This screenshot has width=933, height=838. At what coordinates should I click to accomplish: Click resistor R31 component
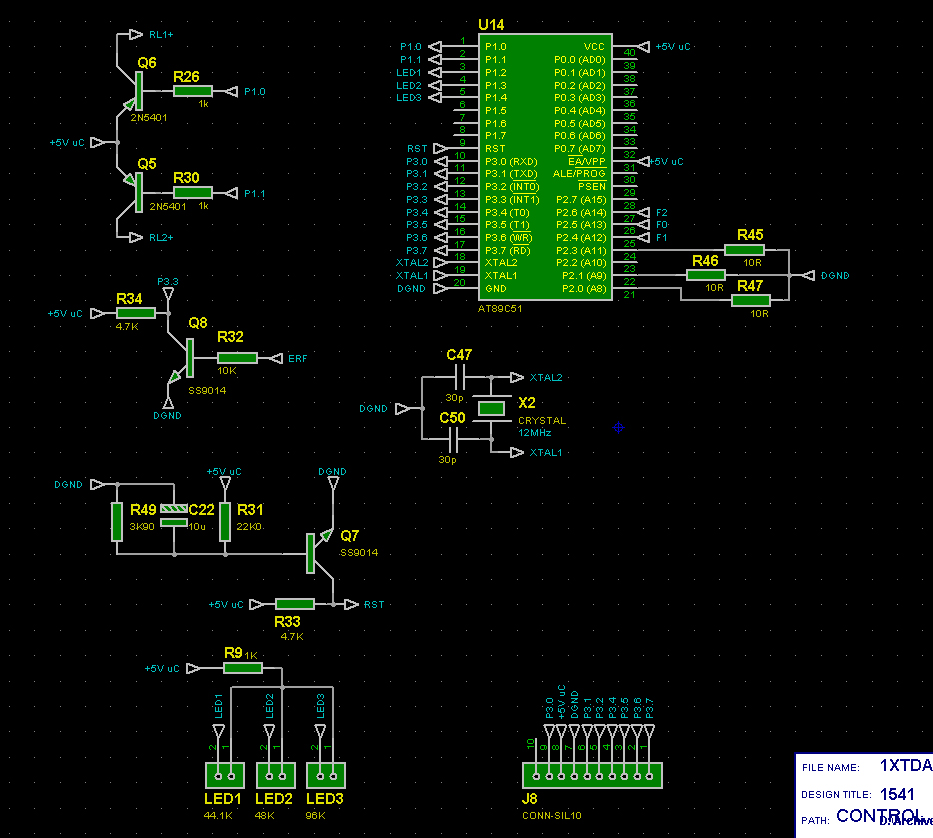[225, 522]
